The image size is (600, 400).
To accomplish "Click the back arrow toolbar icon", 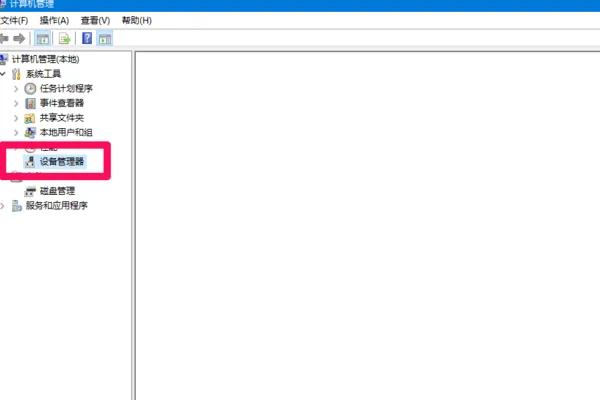I will (4, 38).
